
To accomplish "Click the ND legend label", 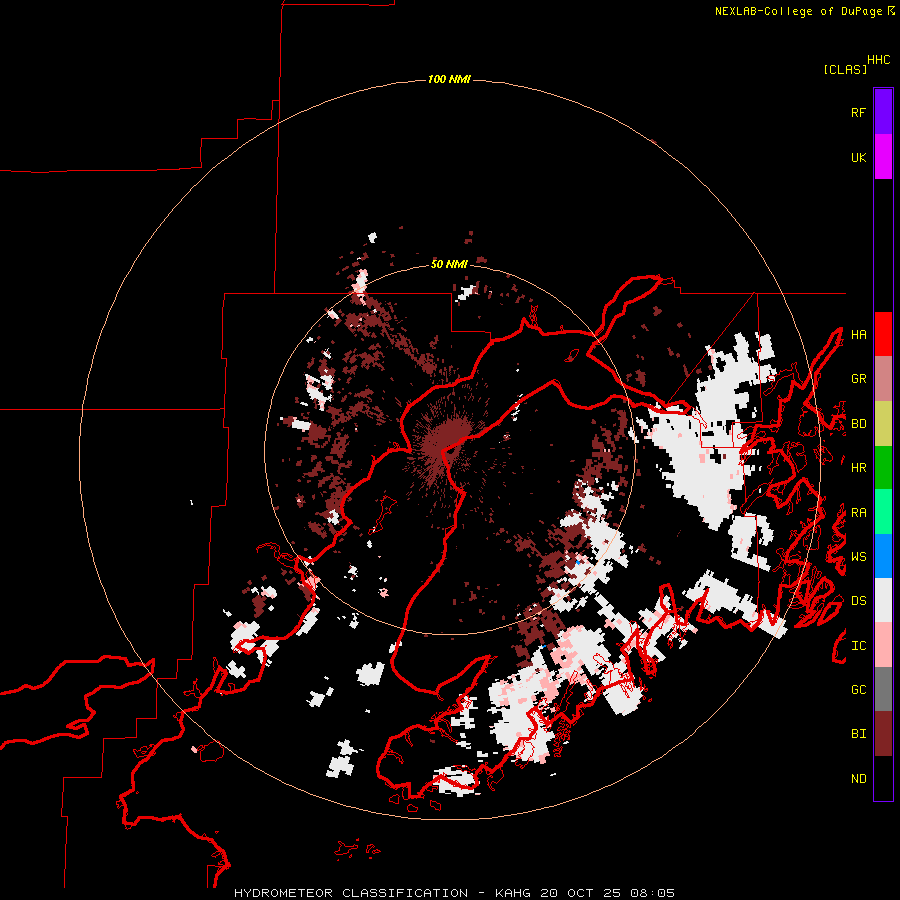I will pyautogui.click(x=858, y=779).
